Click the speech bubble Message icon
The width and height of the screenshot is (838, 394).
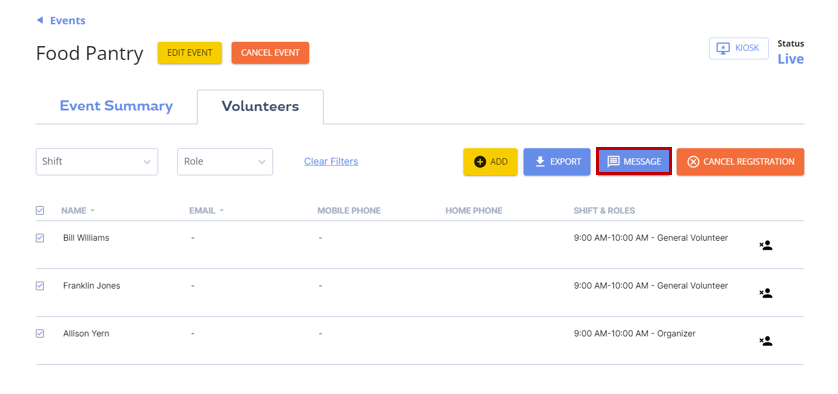tap(614, 161)
